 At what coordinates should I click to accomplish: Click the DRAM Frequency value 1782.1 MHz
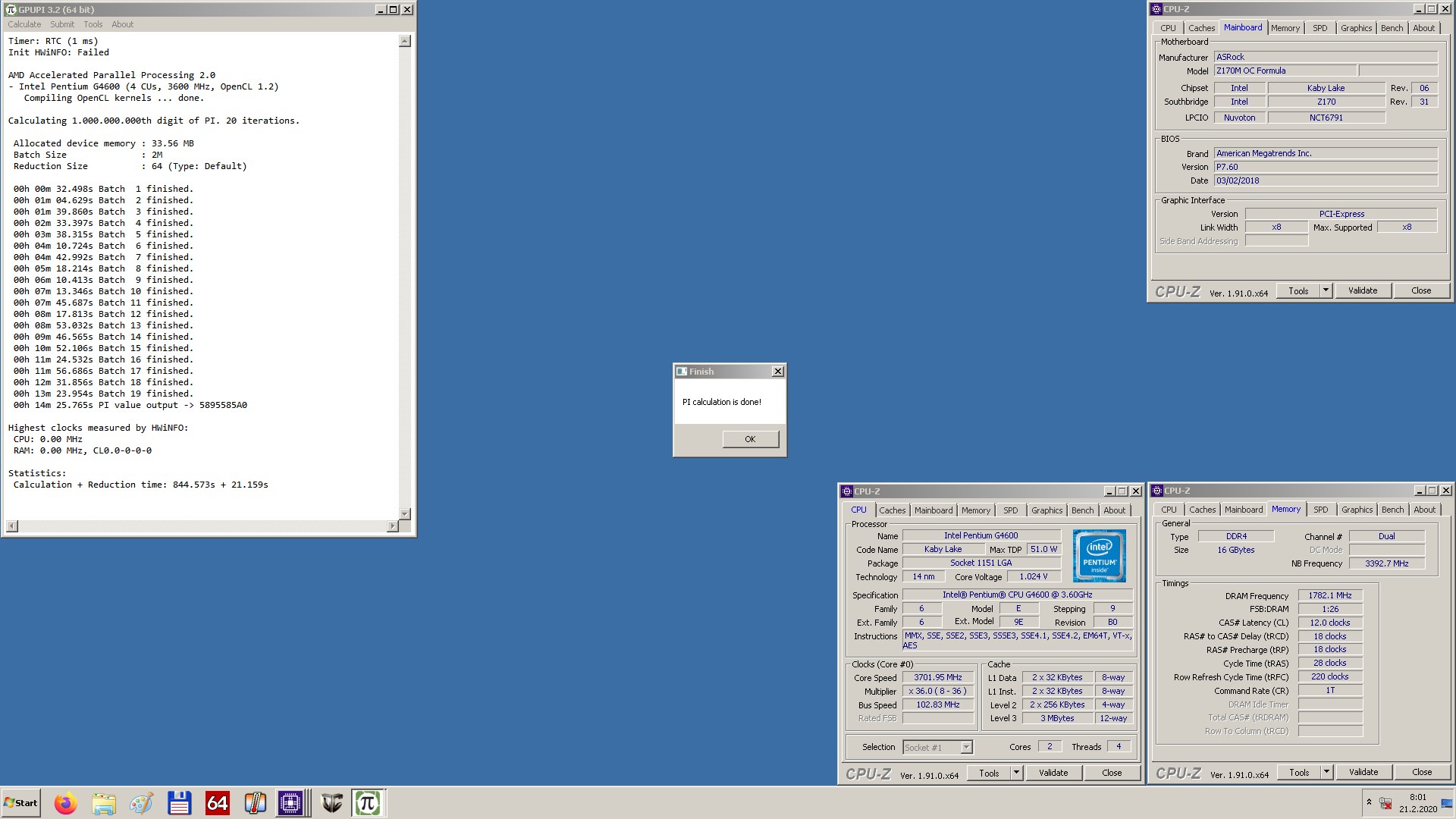tap(1330, 595)
